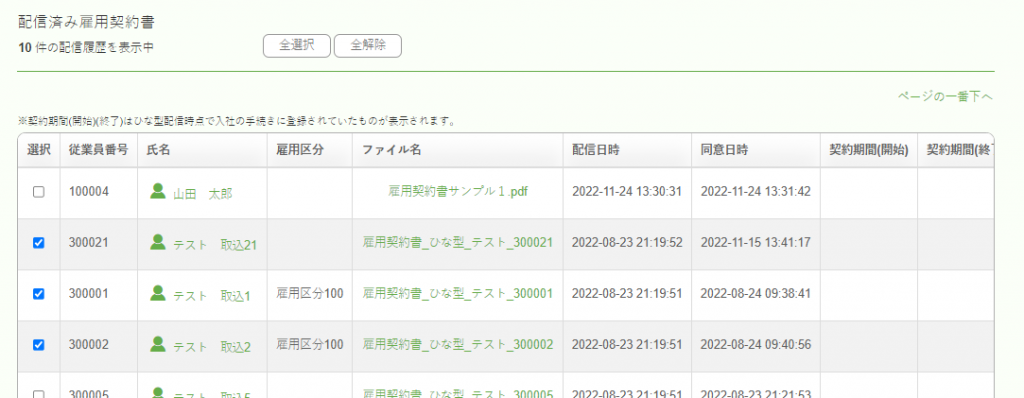Click consent time 2022-08-24 09:40:56
This screenshot has width=1024, height=398.
click(756, 344)
